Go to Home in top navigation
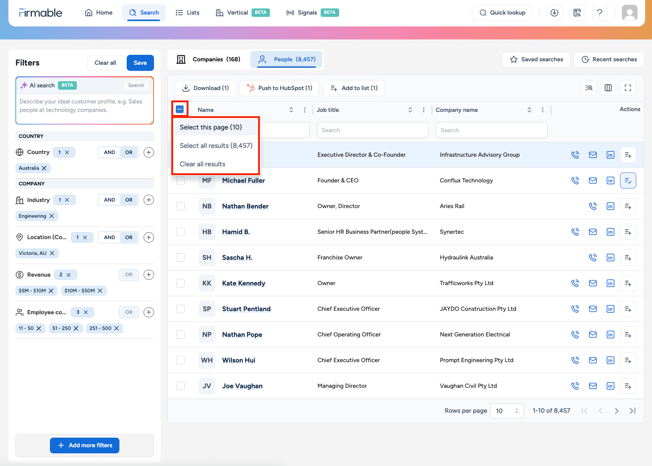Screen dimensions: 652x466 click(99, 13)
